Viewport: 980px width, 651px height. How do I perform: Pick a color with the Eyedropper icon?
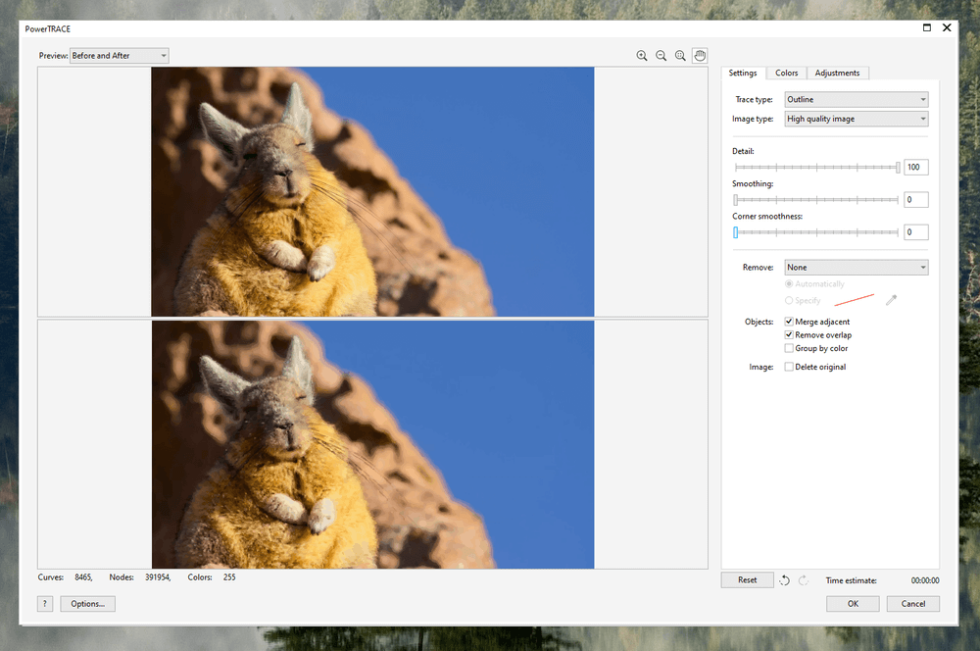[x=890, y=299]
